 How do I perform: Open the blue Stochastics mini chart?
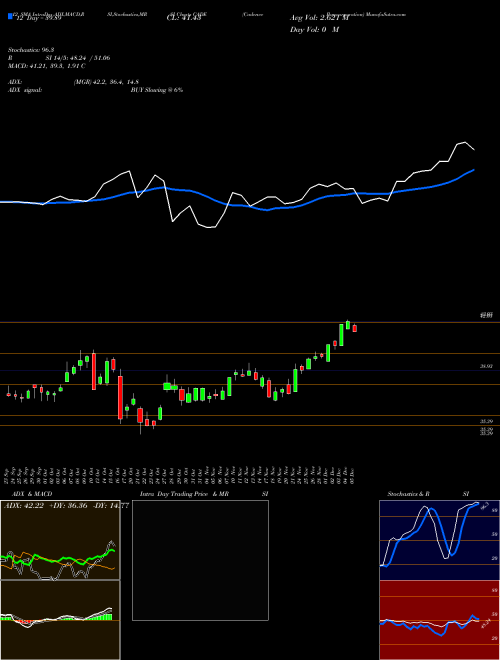(439, 540)
